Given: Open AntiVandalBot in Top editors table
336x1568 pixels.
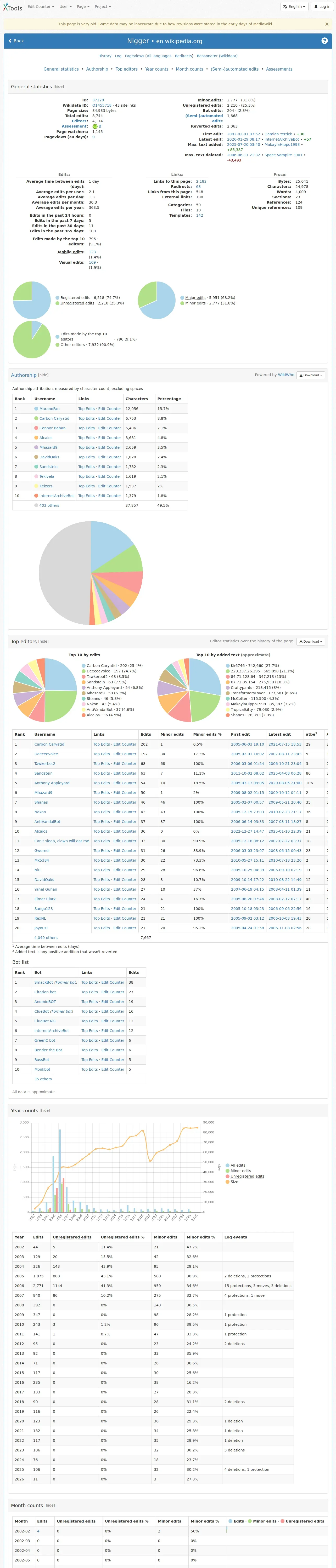Looking at the screenshot, I should pos(47,822).
